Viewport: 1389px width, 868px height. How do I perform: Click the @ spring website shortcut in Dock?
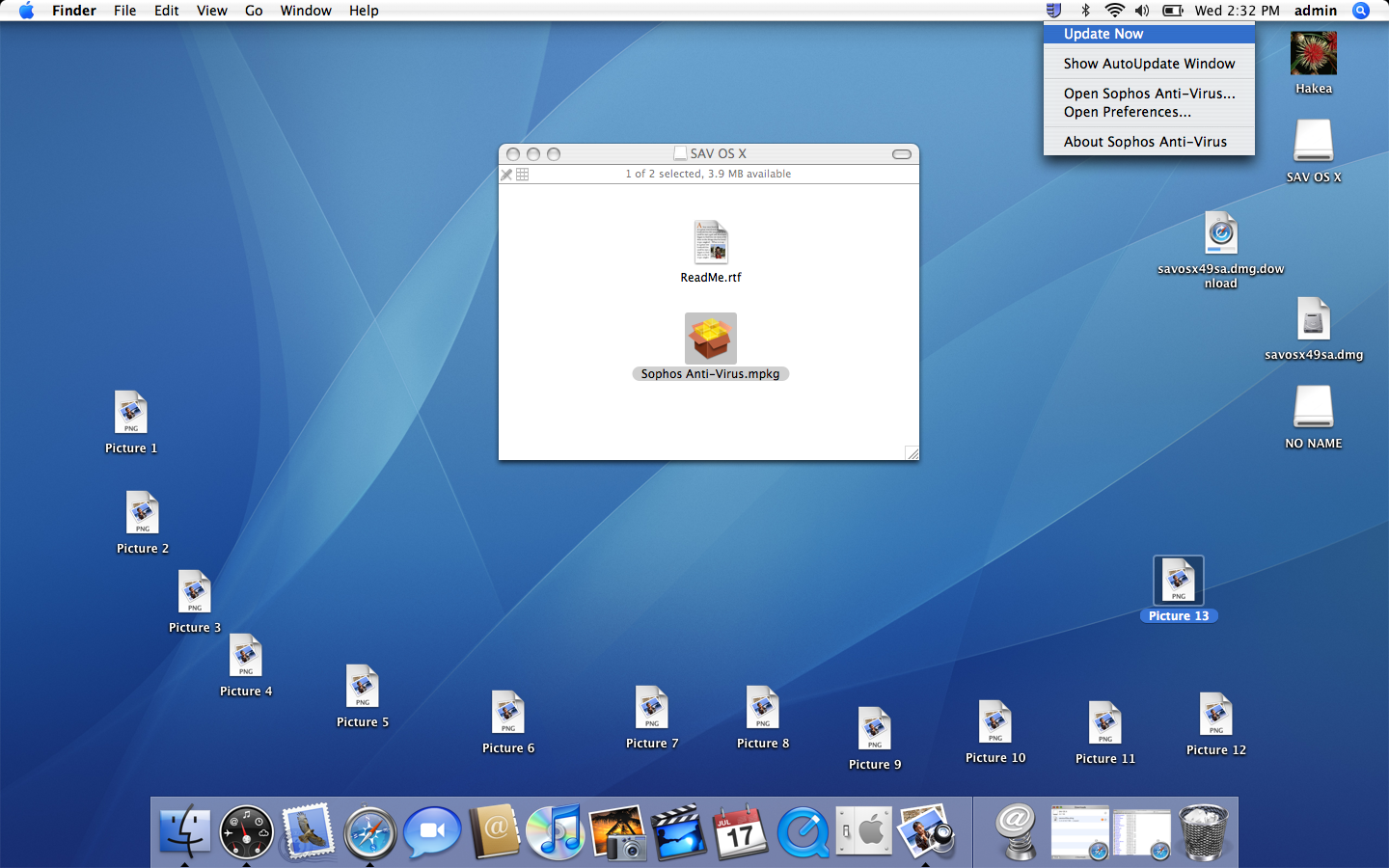coord(1016,831)
